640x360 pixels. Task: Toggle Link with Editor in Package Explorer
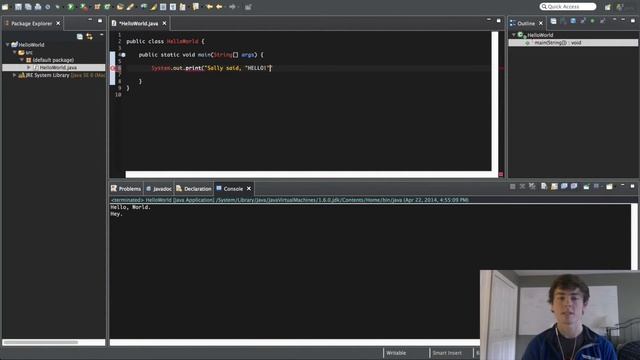coord(89,37)
